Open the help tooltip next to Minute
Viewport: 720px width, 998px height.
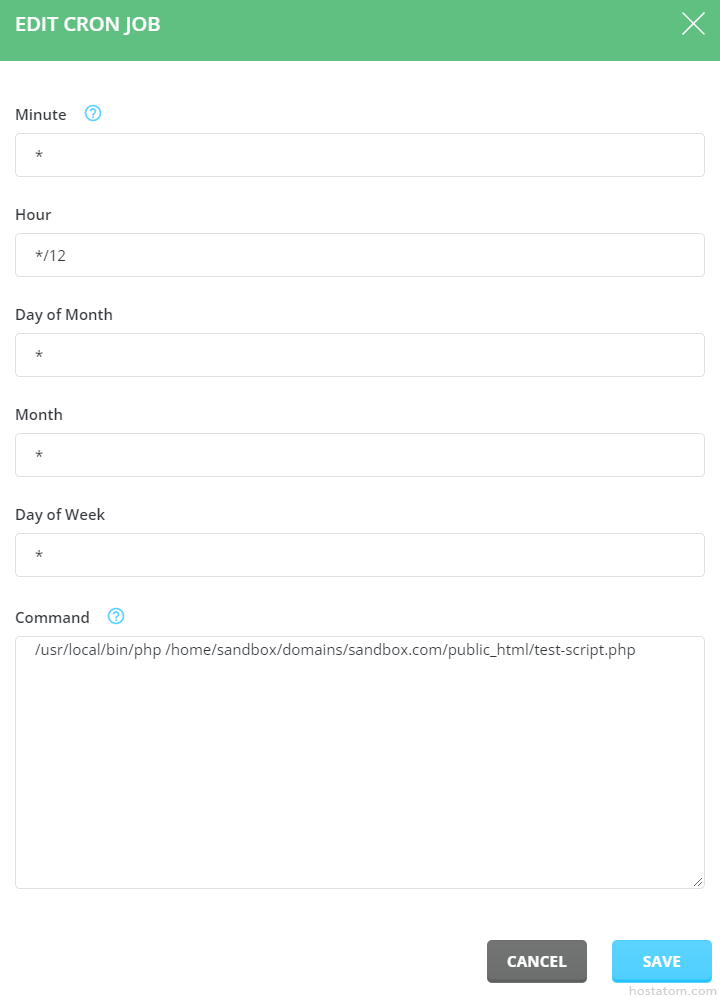(x=93, y=114)
